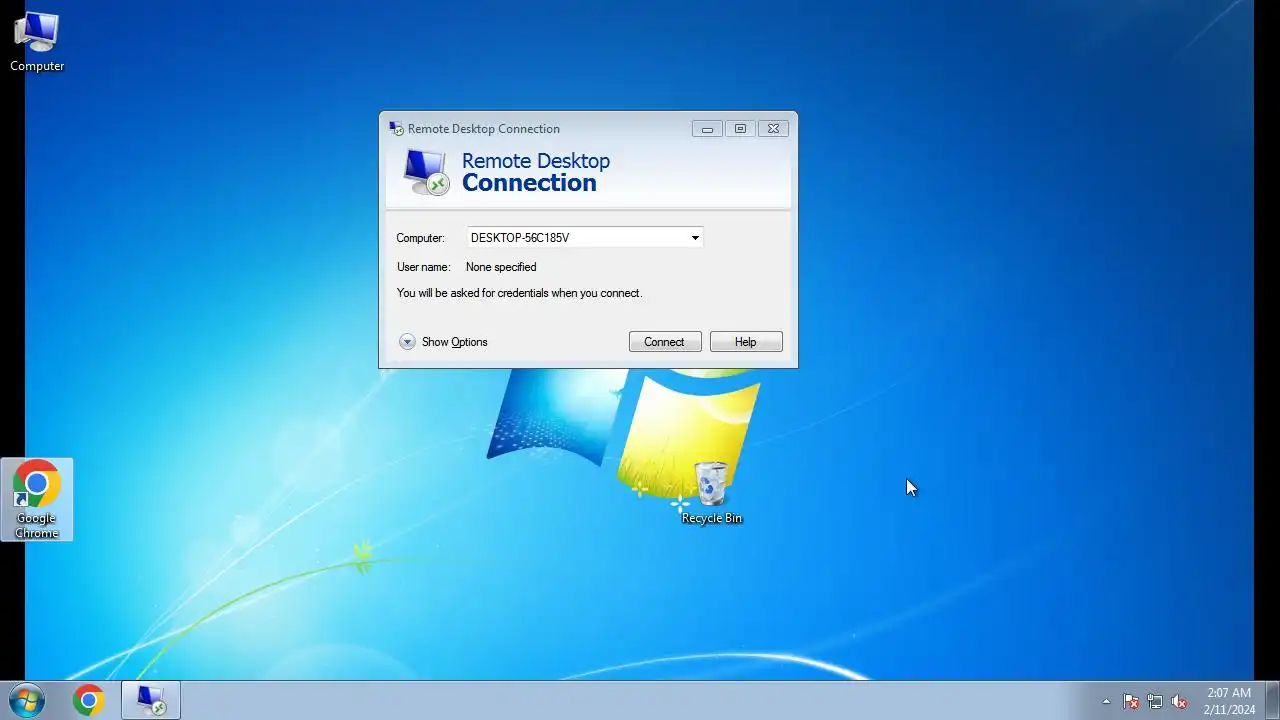Click the network status tray icon
This screenshot has height=720, width=1280.
click(1155, 701)
